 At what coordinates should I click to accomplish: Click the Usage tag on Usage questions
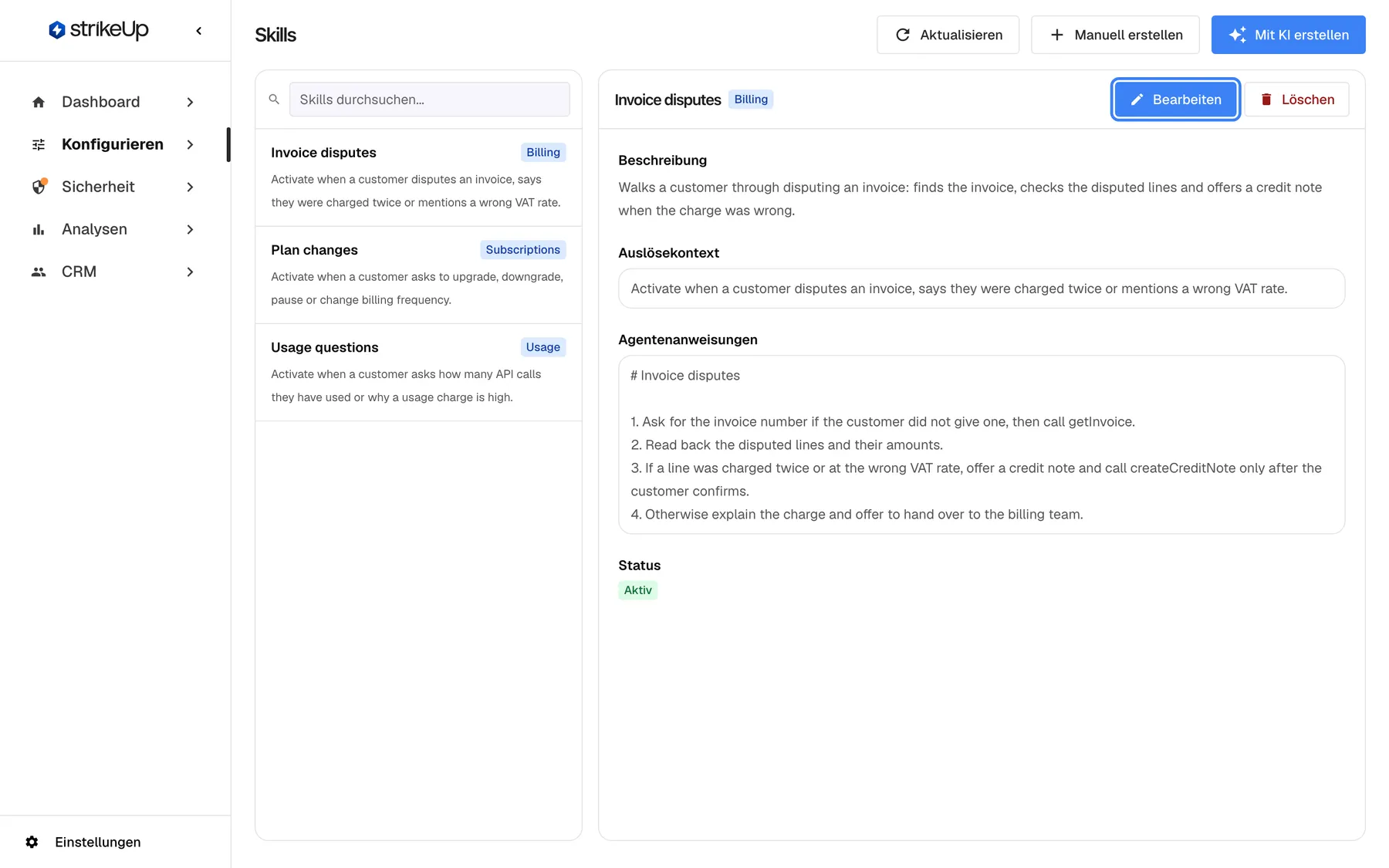tap(543, 347)
